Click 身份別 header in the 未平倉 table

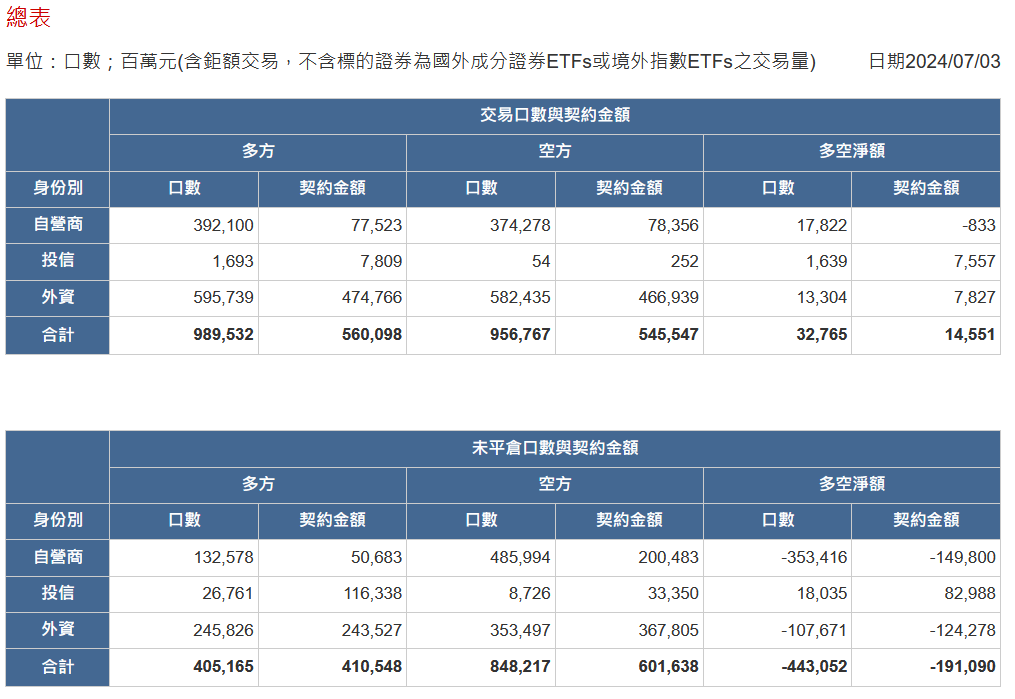click(x=58, y=520)
